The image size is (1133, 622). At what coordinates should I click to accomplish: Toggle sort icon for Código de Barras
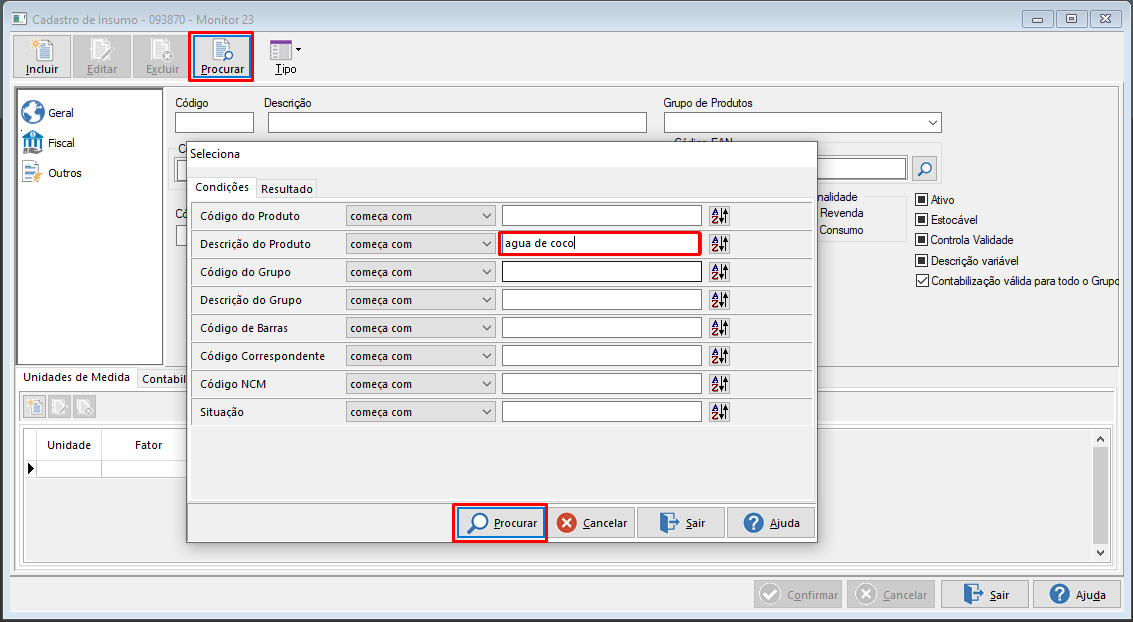click(719, 328)
